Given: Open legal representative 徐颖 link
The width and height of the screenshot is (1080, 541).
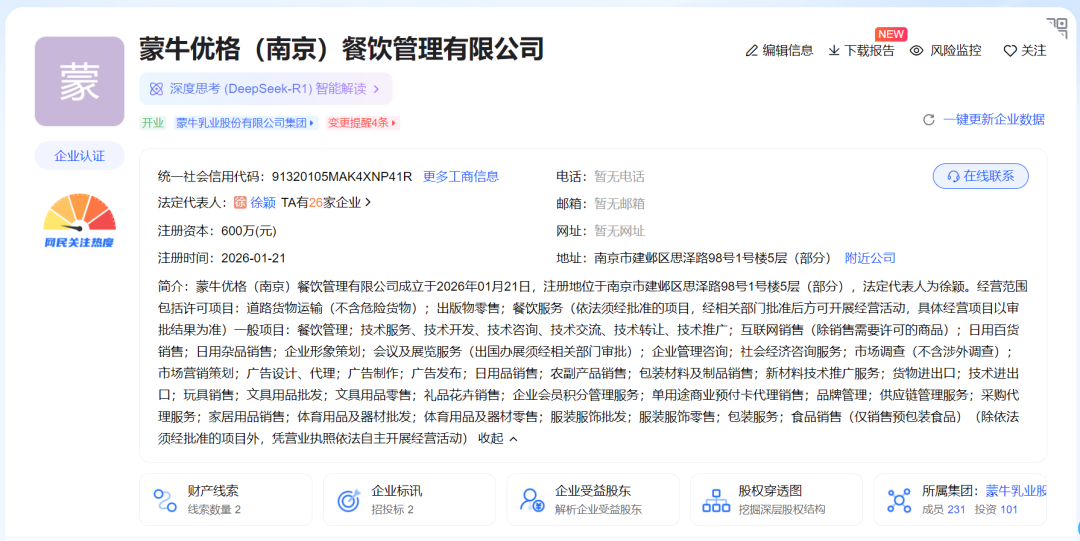Looking at the screenshot, I should pos(263,203).
